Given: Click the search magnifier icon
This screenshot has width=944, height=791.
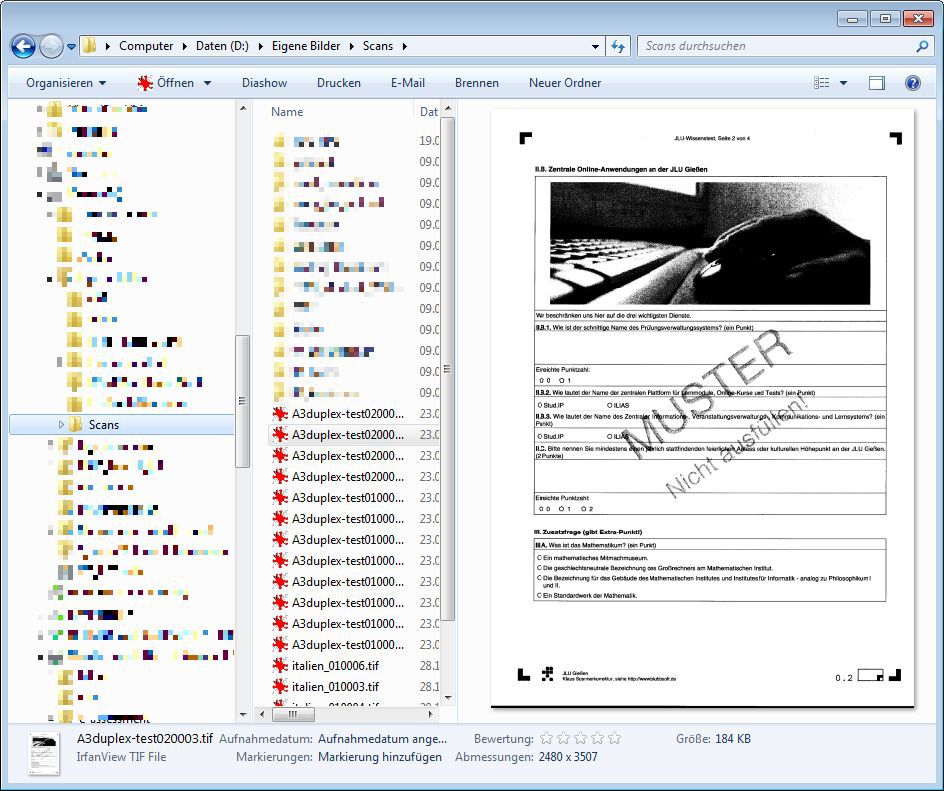Looking at the screenshot, I should (x=922, y=46).
